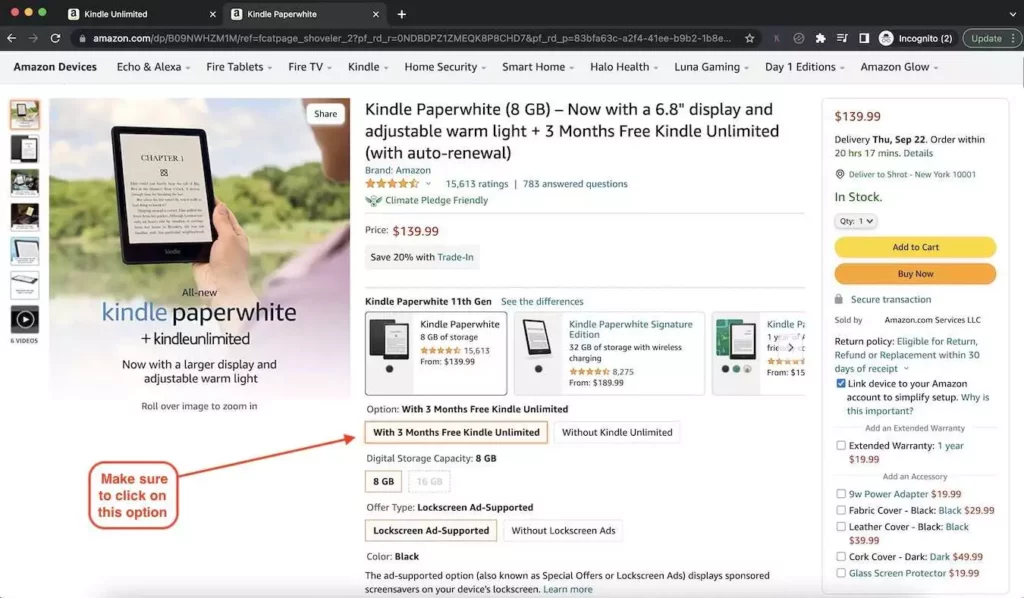Click the star rating icons under brand

click(x=392, y=184)
